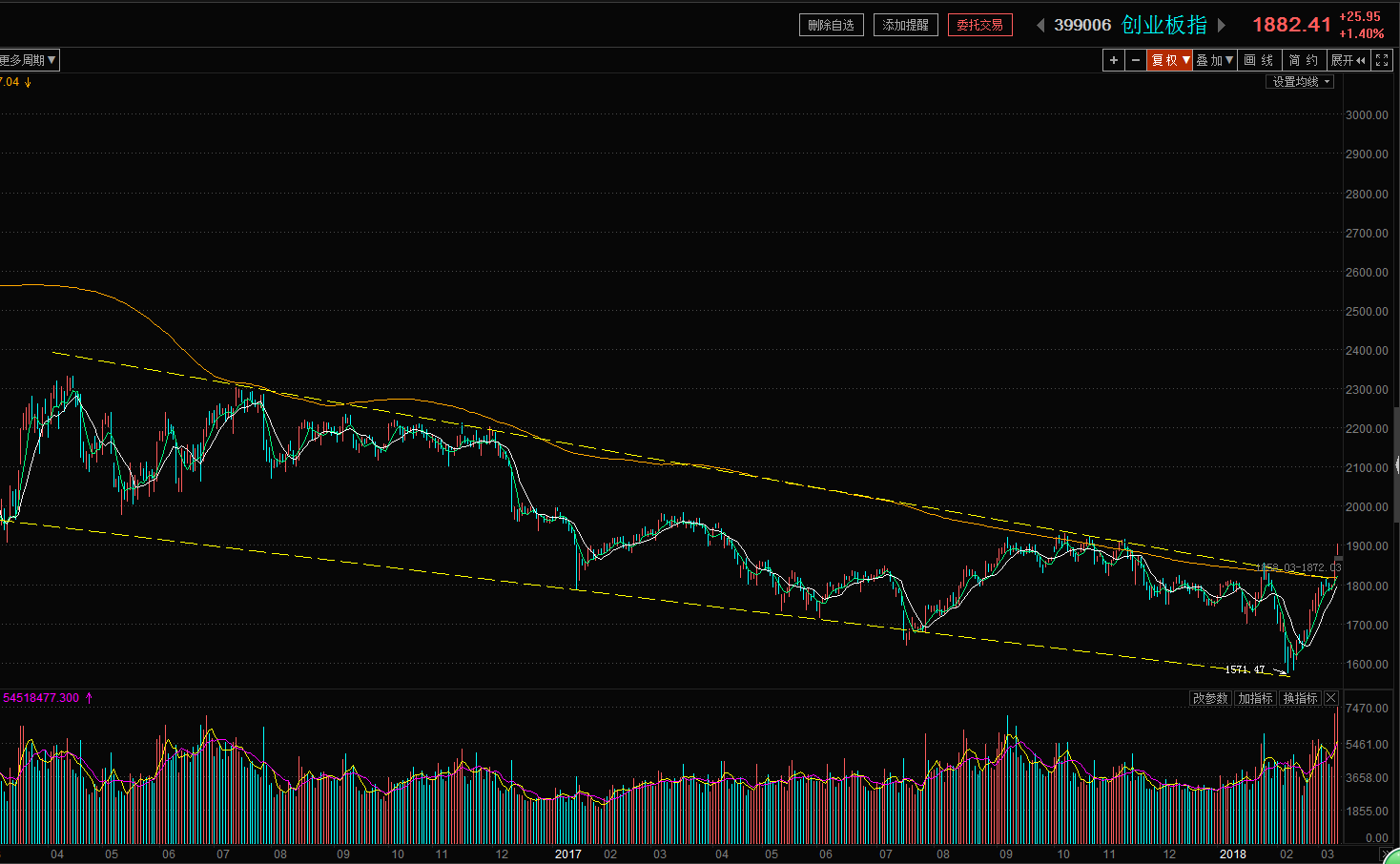Click 添加提醒 add alert button
Image resolution: width=1400 pixels, height=864 pixels.
(x=906, y=25)
